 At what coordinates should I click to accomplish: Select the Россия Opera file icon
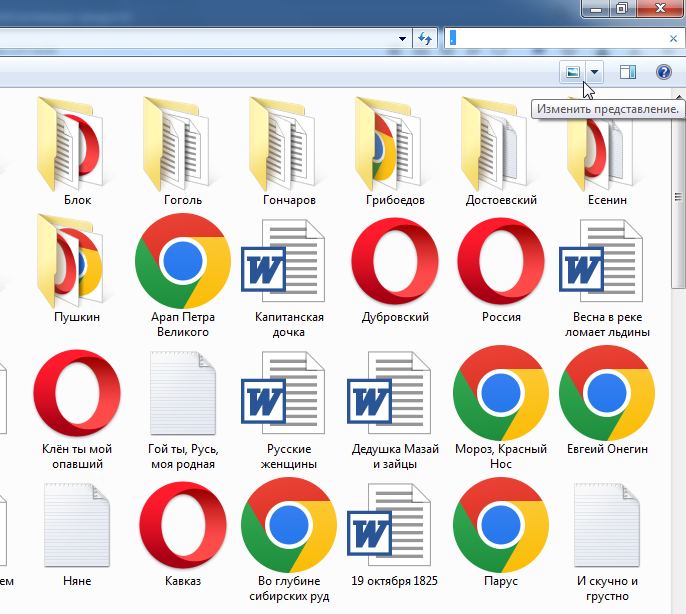click(501, 261)
